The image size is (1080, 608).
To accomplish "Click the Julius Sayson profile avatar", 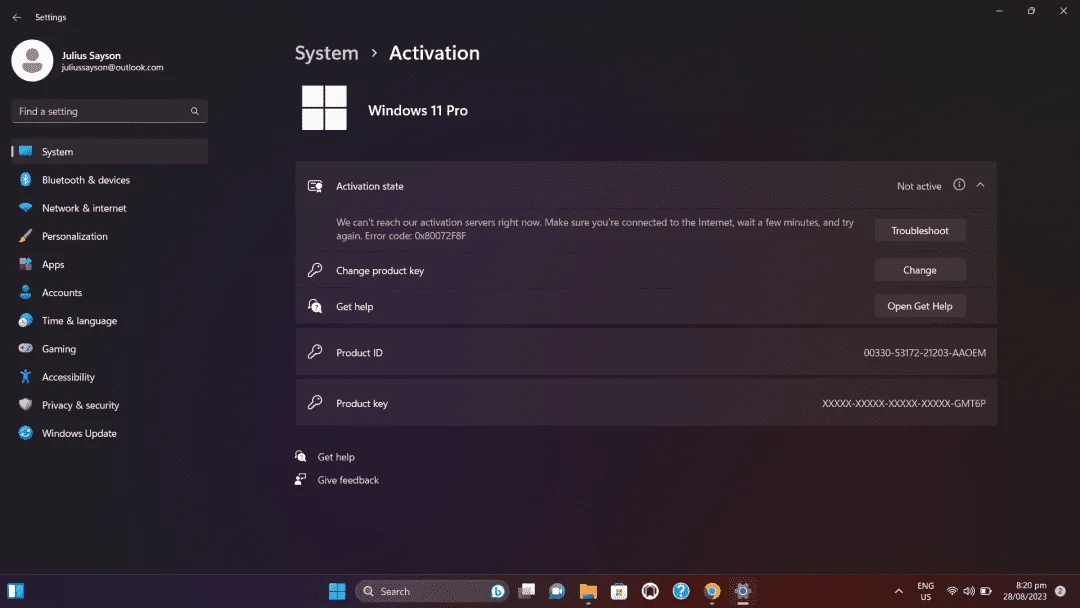I will (x=32, y=61).
